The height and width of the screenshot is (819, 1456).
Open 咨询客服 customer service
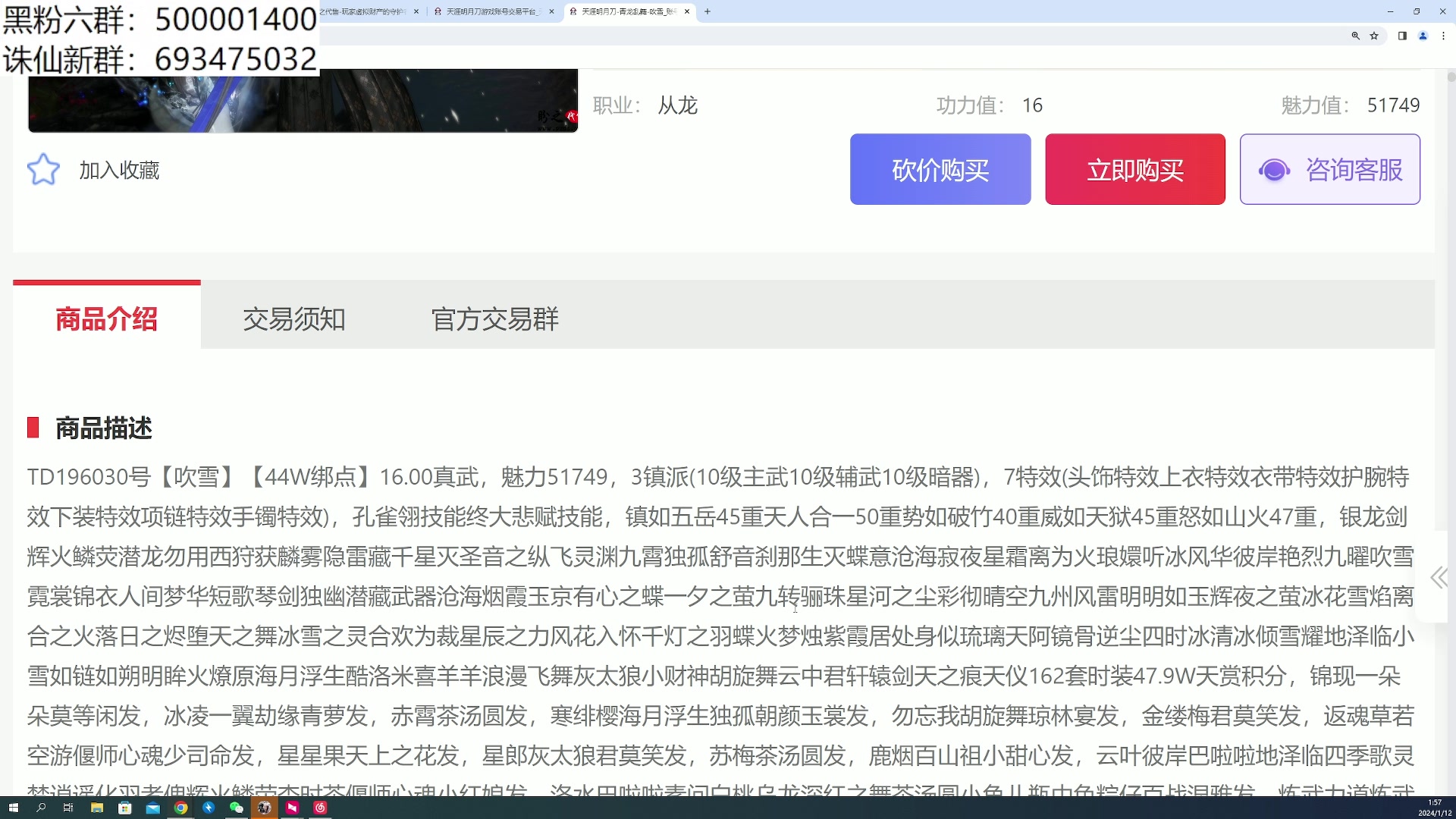coord(1329,169)
